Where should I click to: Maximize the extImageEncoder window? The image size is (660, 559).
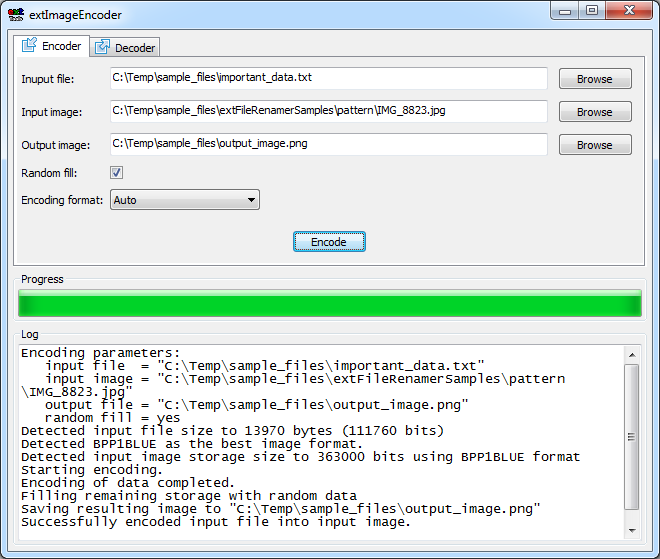592,10
